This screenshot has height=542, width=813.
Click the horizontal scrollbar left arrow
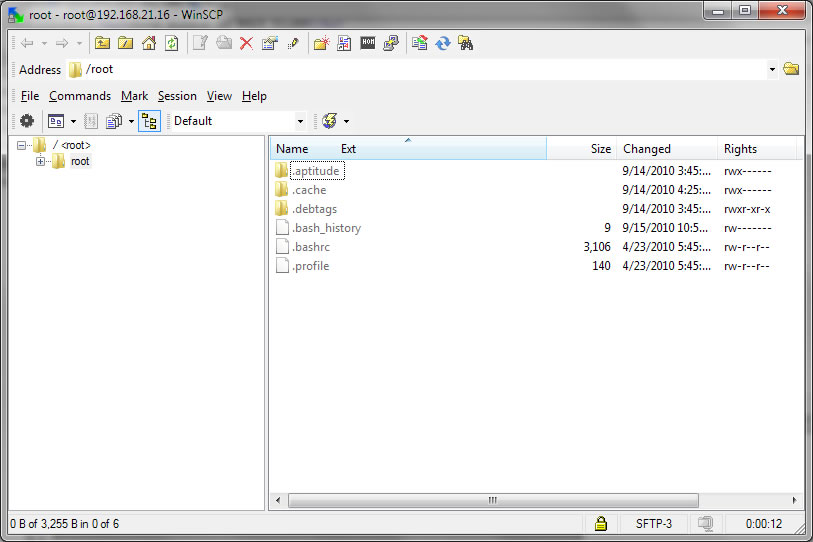(x=278, y=501)
